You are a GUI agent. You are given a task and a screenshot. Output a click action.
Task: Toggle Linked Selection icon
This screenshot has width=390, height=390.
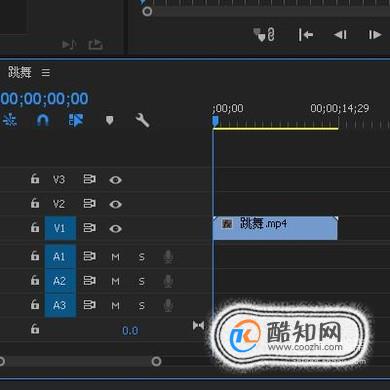(76, 120)
